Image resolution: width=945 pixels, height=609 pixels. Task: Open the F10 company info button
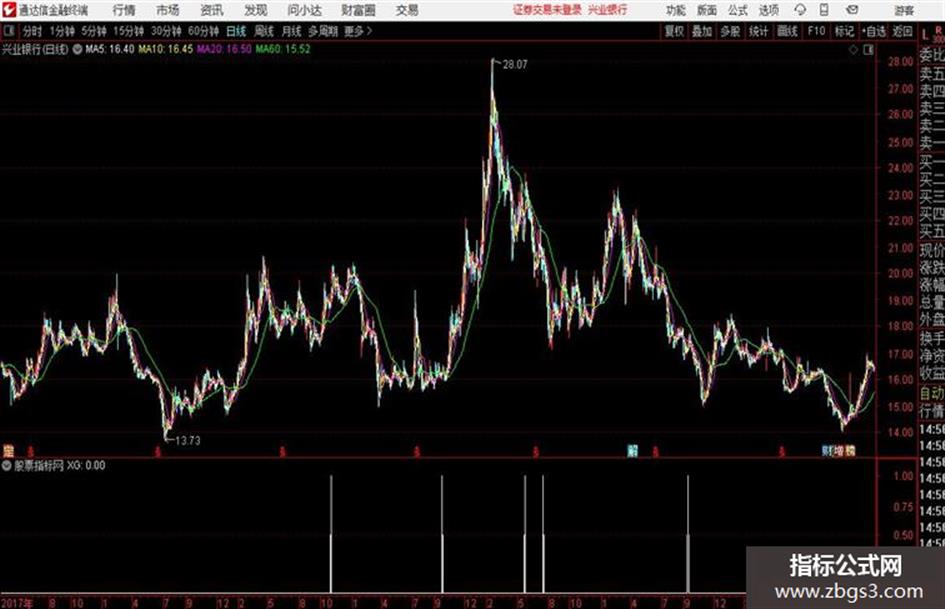(x=816, y=31)
